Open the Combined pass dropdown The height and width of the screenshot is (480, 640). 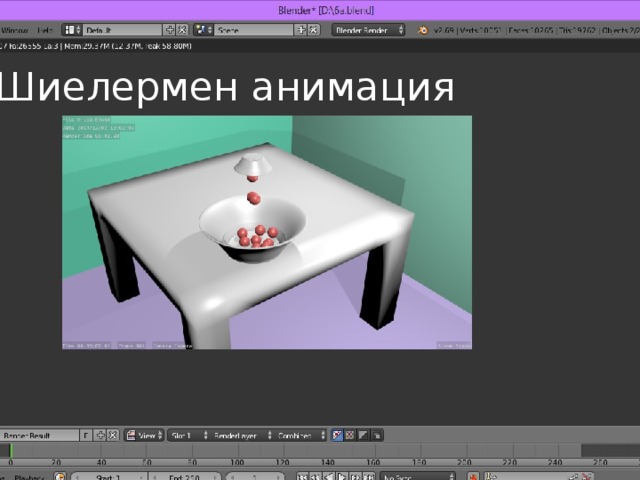coord(301,436)
